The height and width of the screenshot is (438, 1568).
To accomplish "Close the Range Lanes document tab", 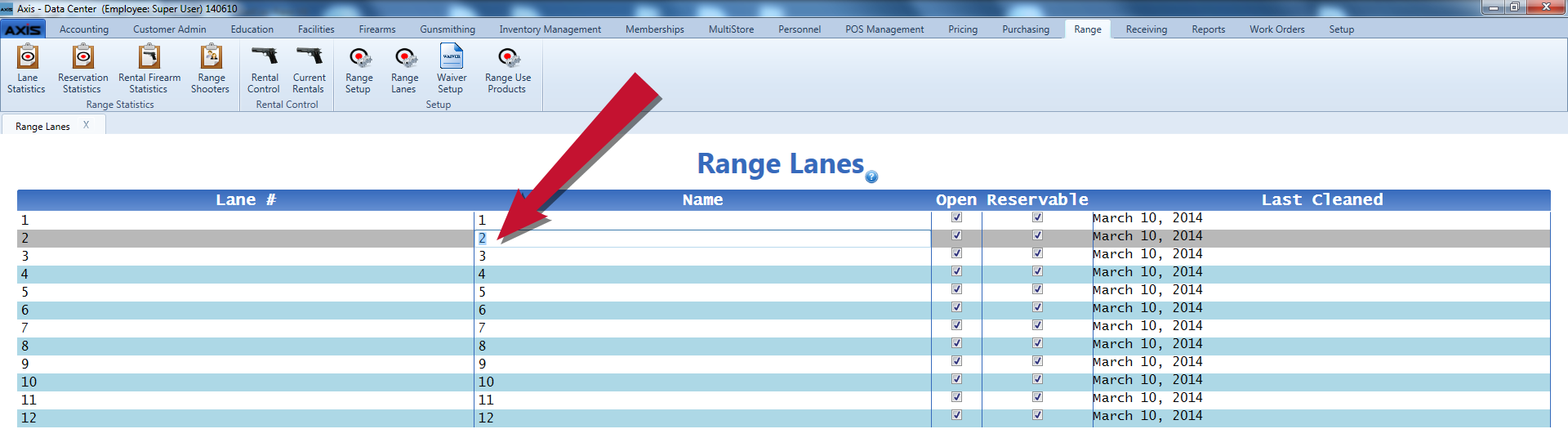I will (x=86, y=125).
